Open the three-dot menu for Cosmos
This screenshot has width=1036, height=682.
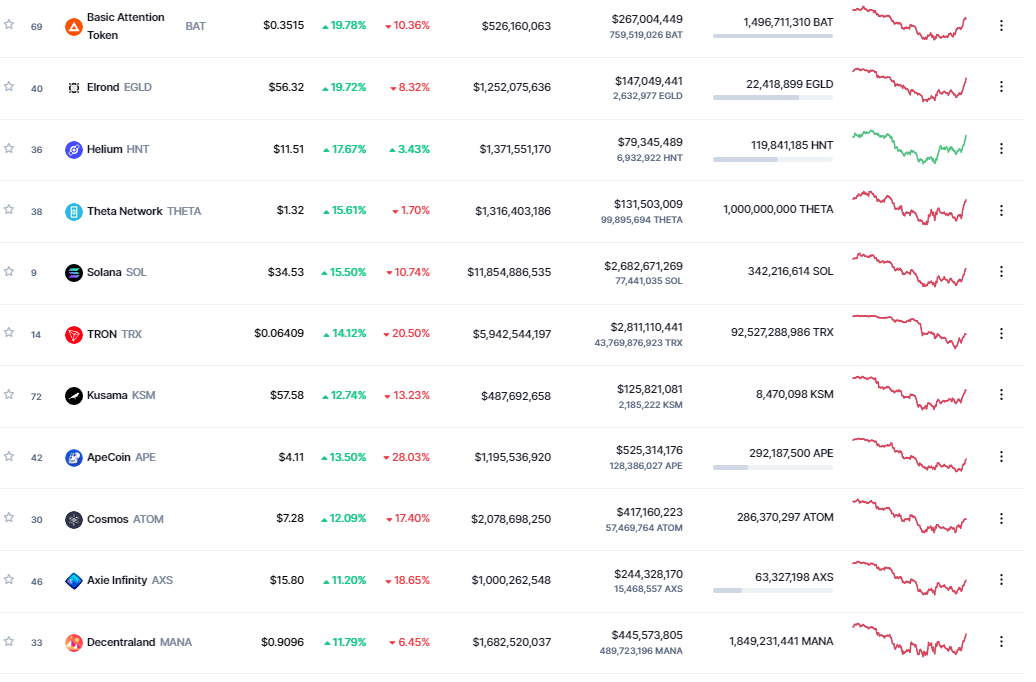(1002, 519)
